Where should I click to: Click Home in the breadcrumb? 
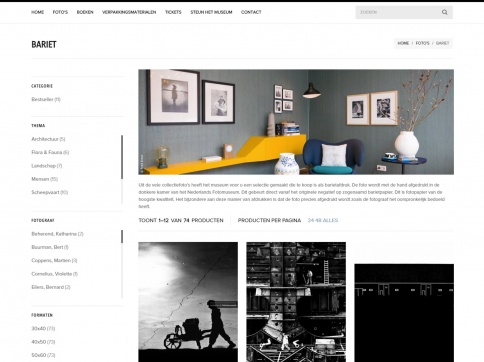pos(403,43)
